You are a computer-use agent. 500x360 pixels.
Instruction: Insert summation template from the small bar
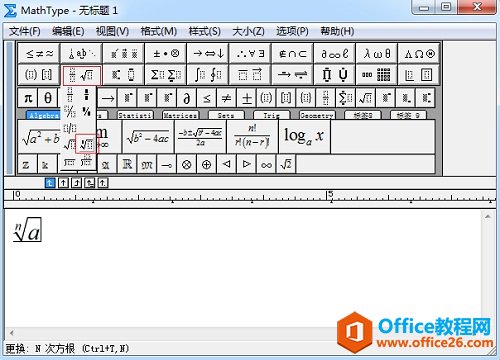[x=346, y=98]
